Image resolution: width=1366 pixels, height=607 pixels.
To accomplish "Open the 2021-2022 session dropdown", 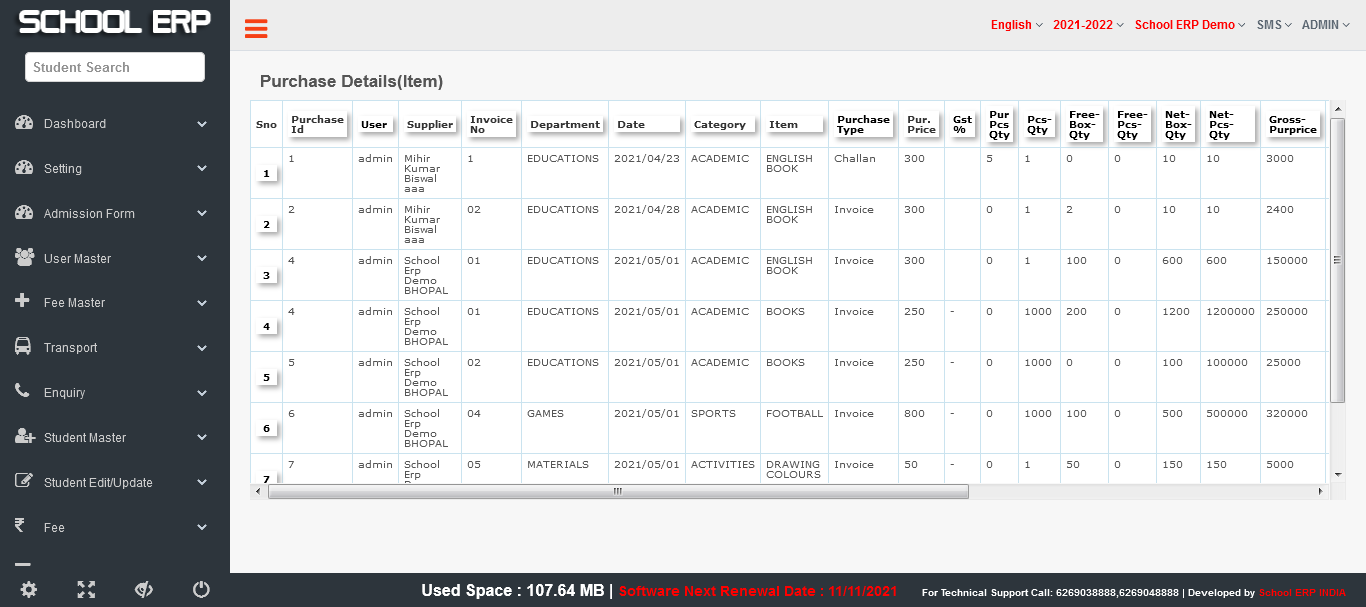I will pyautogui.click(x=1088, y=25).
